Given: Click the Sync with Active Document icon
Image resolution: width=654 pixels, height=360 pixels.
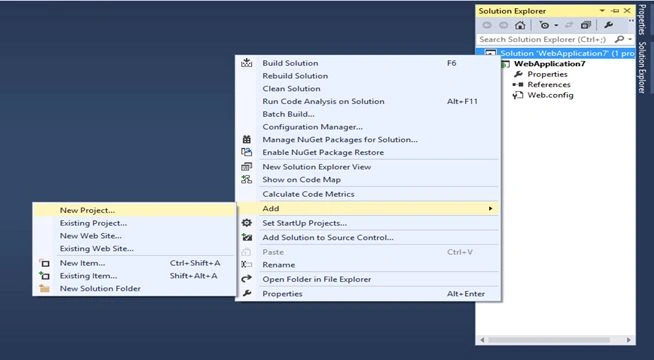Looking at the screenshot, I should click(568, 25).
